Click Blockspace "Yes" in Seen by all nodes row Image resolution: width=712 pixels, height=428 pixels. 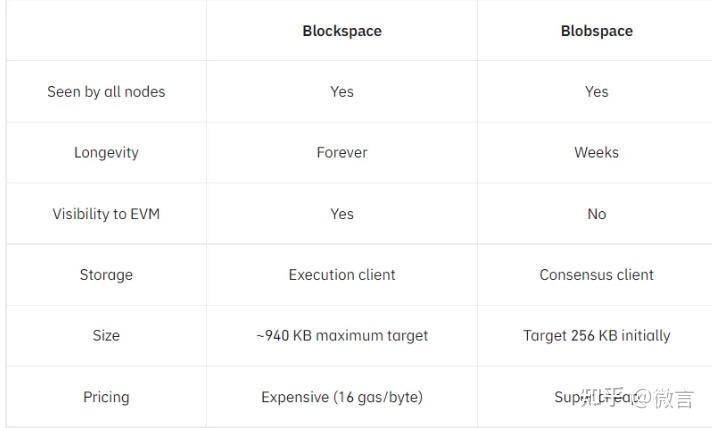point(342,92)
